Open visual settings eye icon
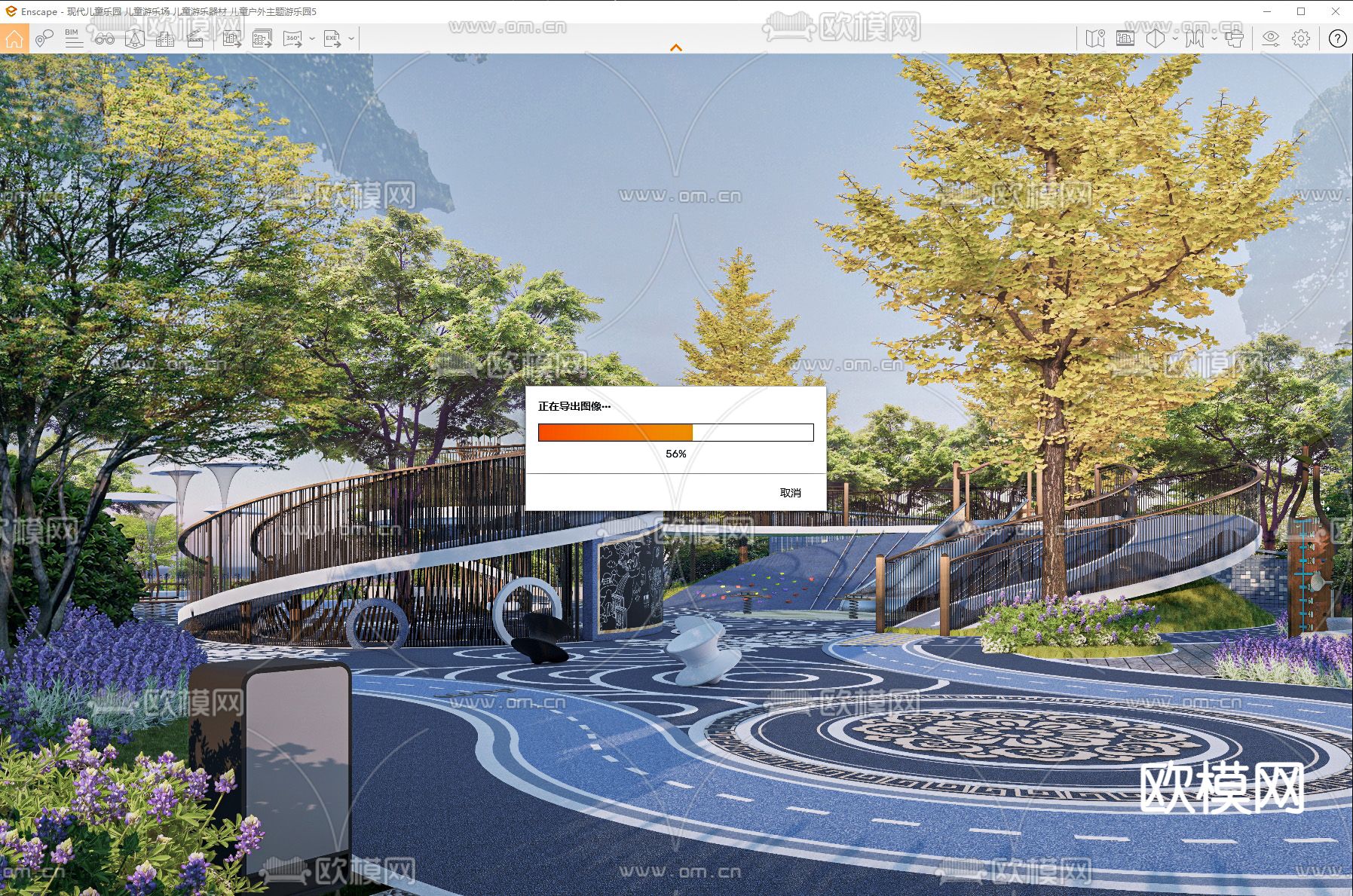 point(1271,38)
